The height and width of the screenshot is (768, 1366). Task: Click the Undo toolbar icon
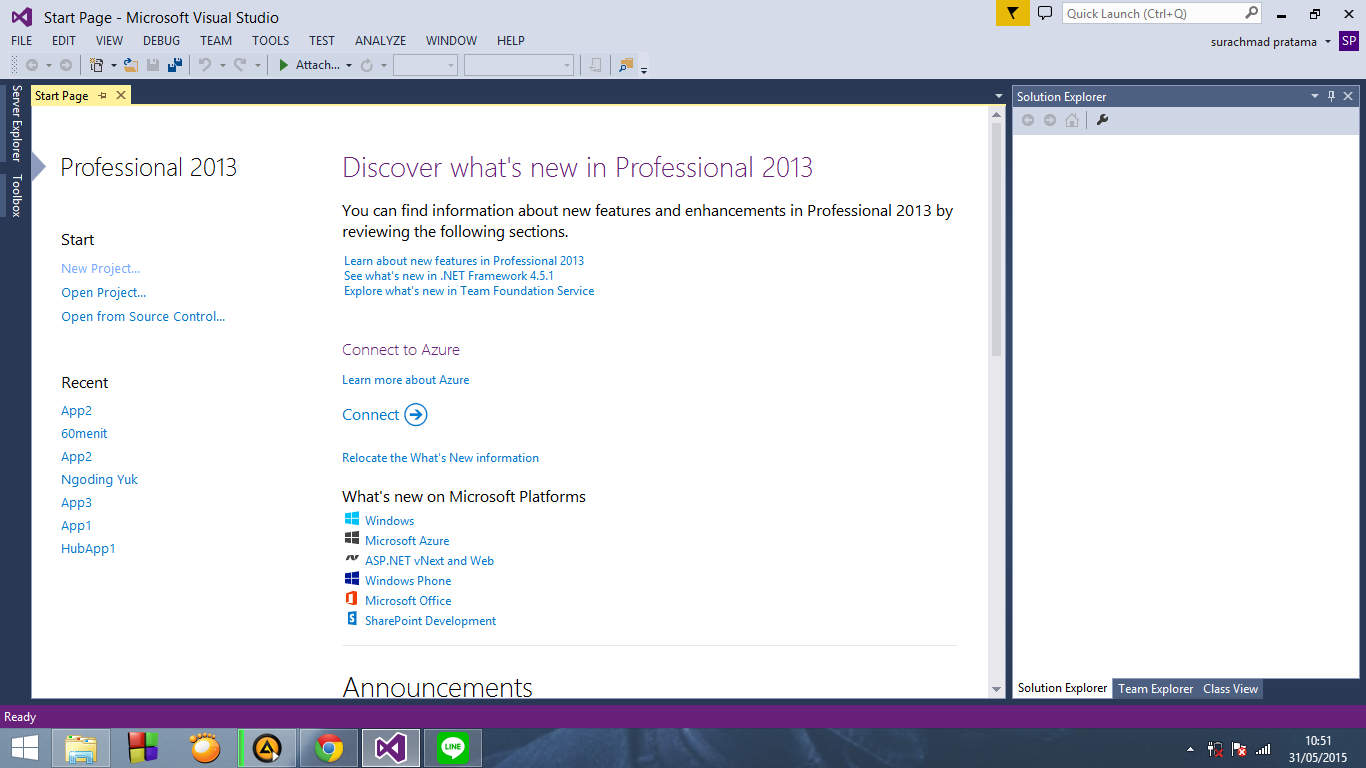(x=205, y=65)
